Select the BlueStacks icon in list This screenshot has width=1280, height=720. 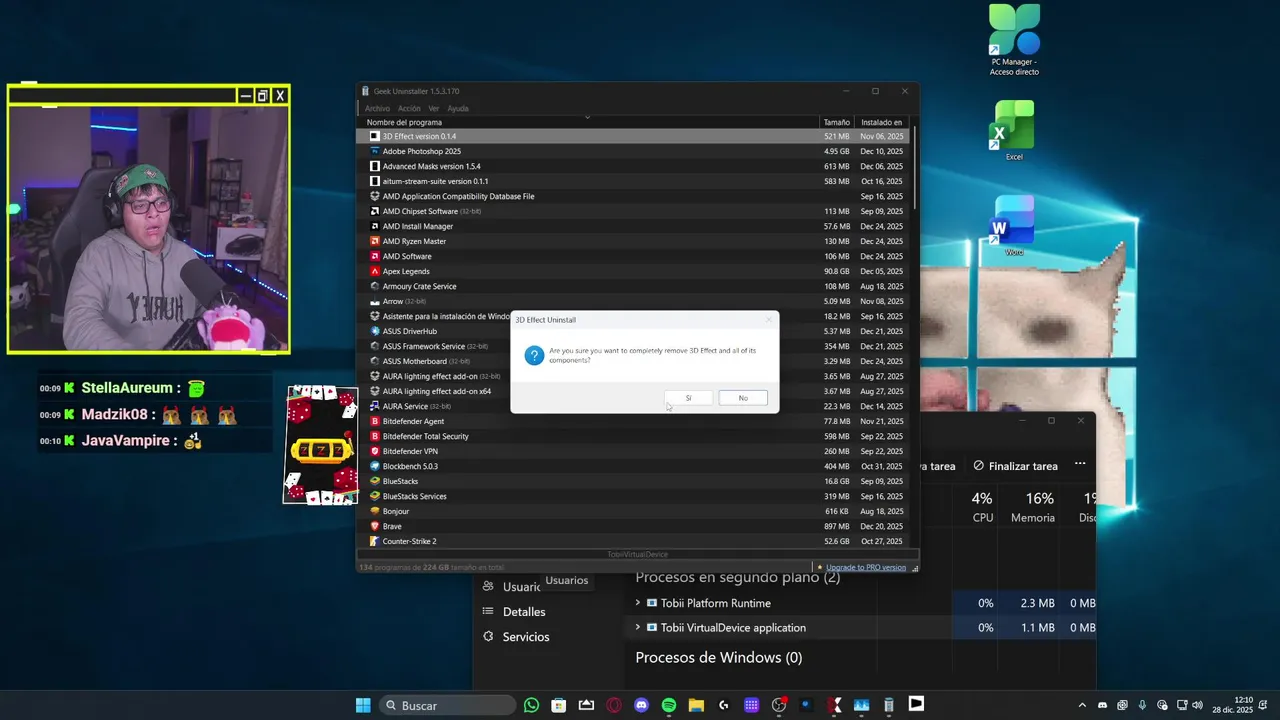click(375, 481)
